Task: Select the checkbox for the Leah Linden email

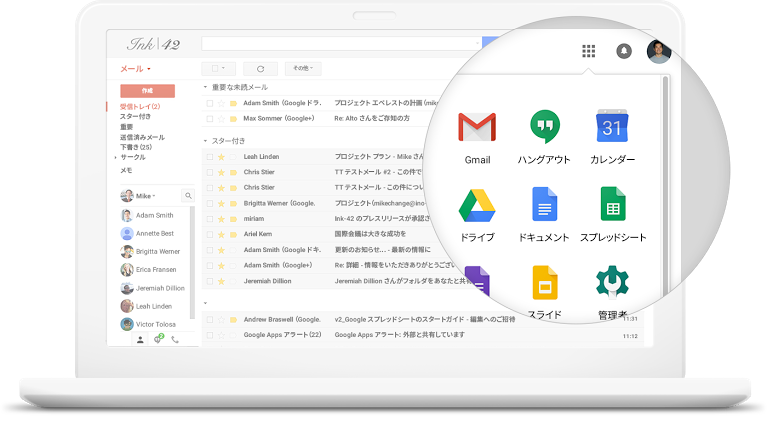Action: pyautogui.click(x=210, y=157)
